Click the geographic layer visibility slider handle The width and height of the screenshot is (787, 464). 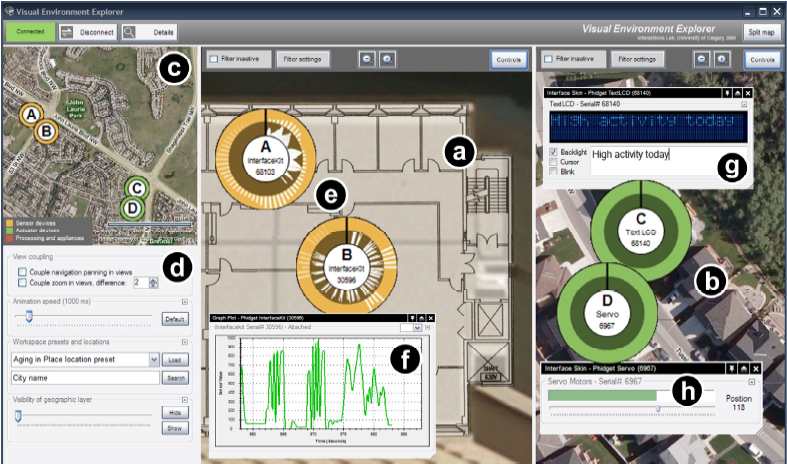click(19, 416)
